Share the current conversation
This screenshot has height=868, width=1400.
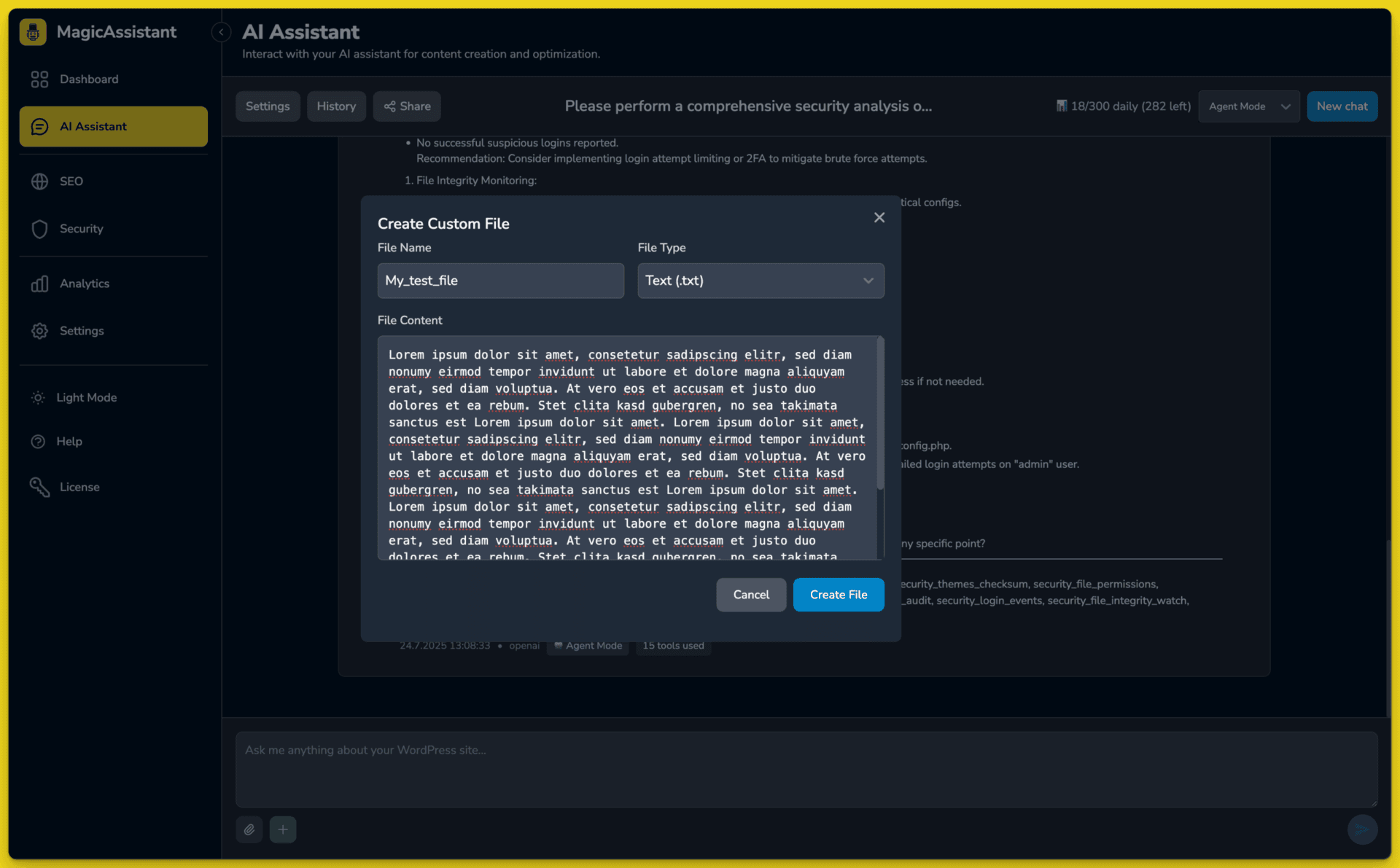pyautogui.click(x=406, y=106)
